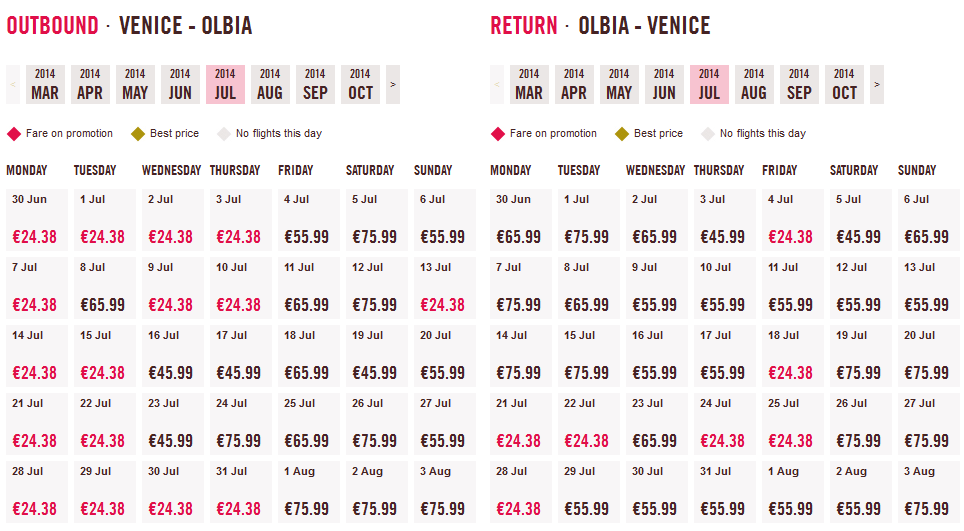Click return No flights this day diamond

pos(708,134)
